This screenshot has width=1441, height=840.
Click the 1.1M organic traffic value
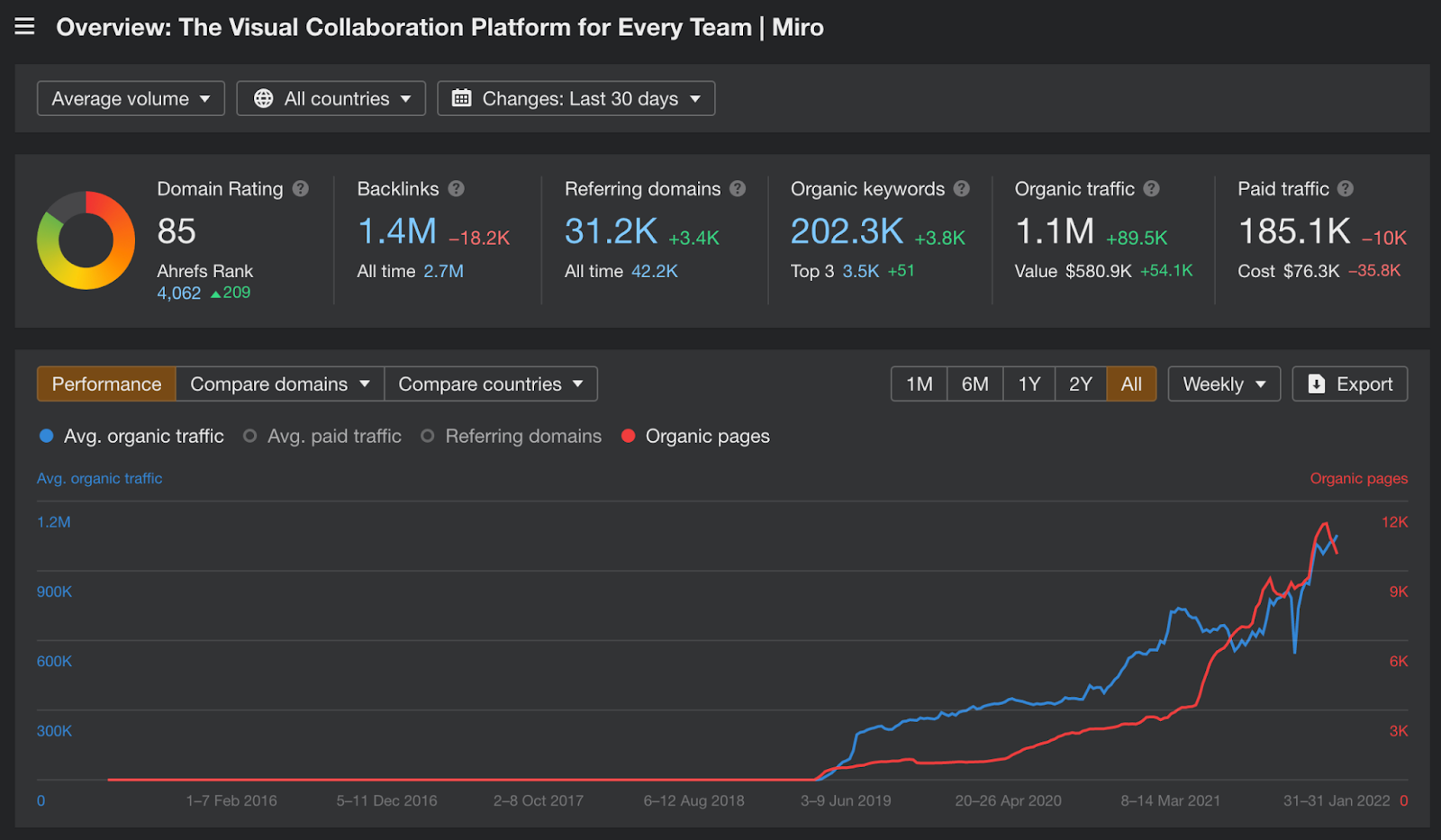[1055, 231]
